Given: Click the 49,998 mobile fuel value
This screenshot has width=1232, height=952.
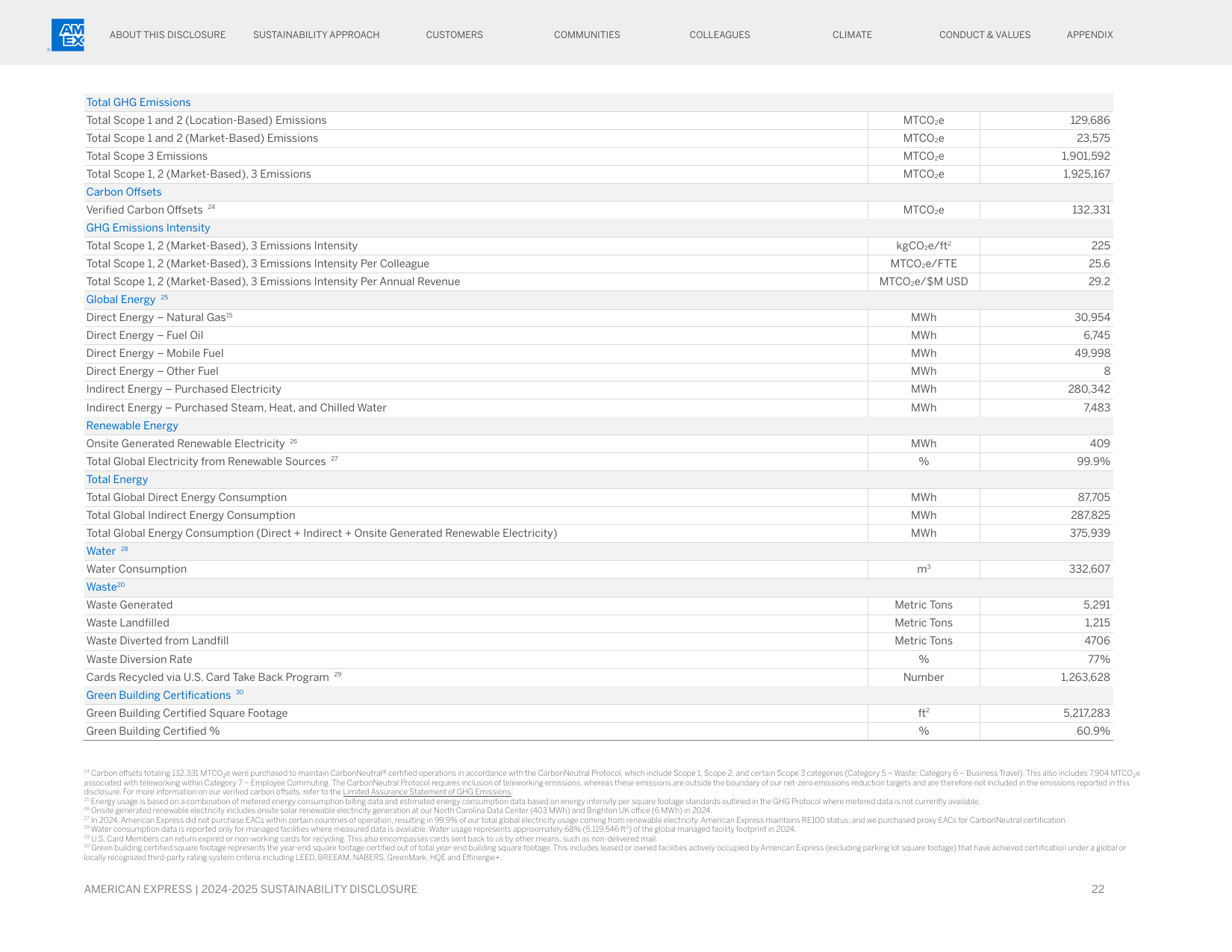Looking at the screenshot, I should tap(1092, 353).
